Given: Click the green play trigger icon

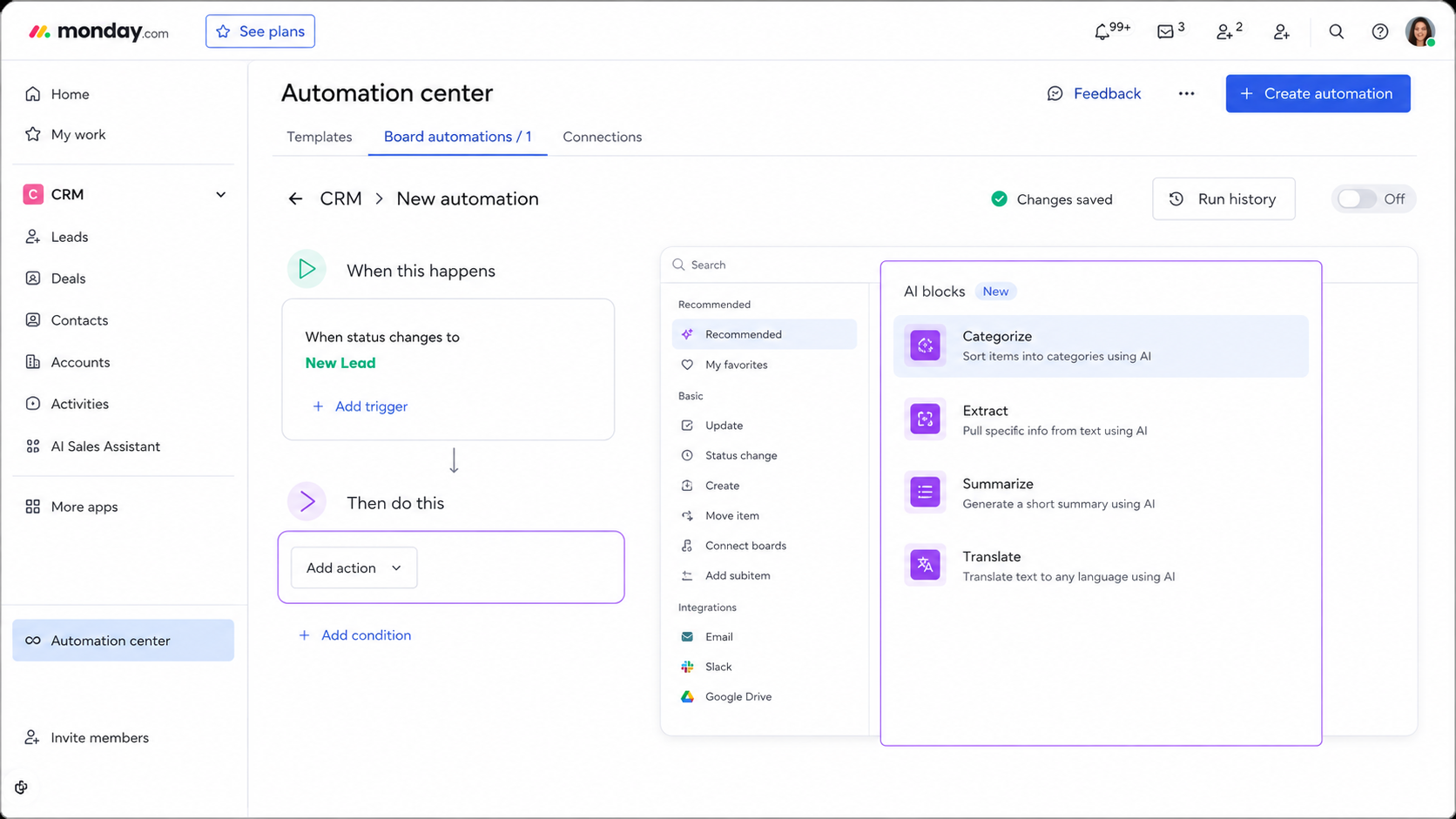Looking at the screenshot, I should (307, 269).
